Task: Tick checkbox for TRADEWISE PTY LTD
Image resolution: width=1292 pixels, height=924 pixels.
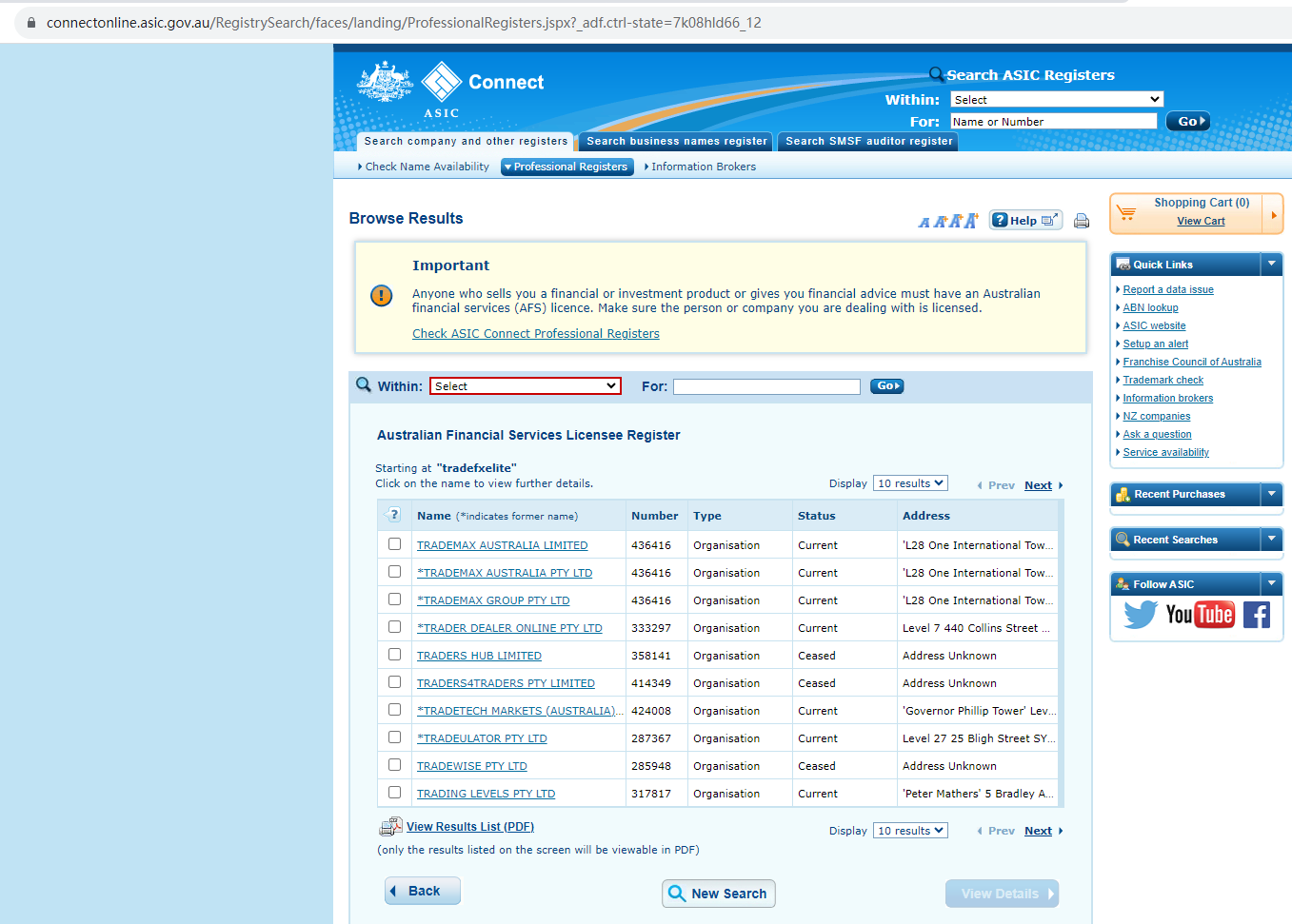Action: click(394, 765)
